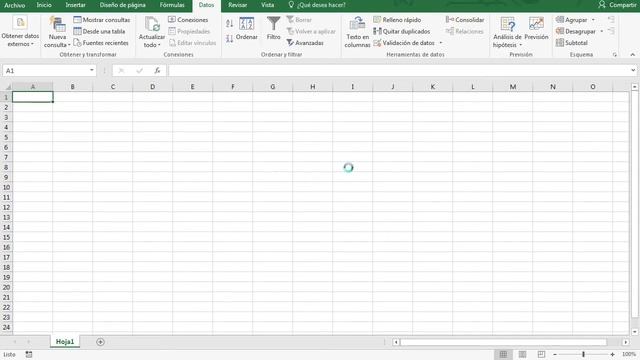Click zoom in plus button
640x360 pixels.
pyautogui.click(x=612, y=354)
